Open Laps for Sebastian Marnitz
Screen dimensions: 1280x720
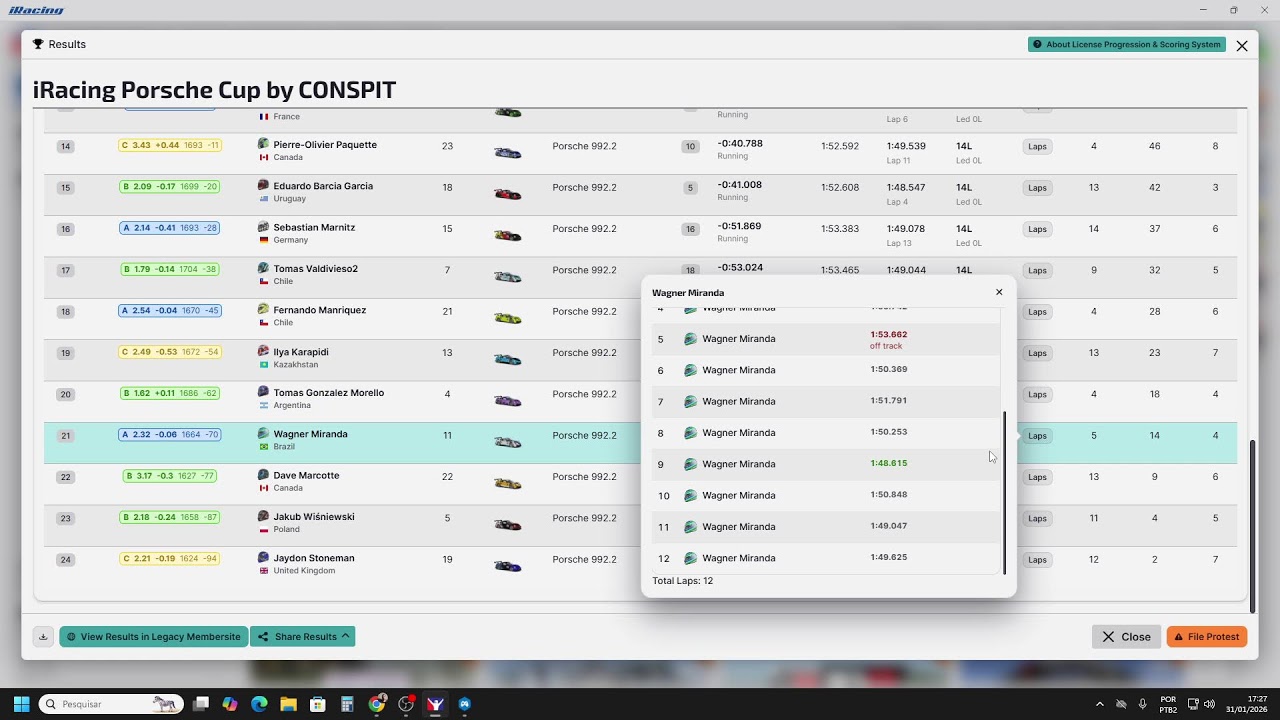pos(1037,229)
